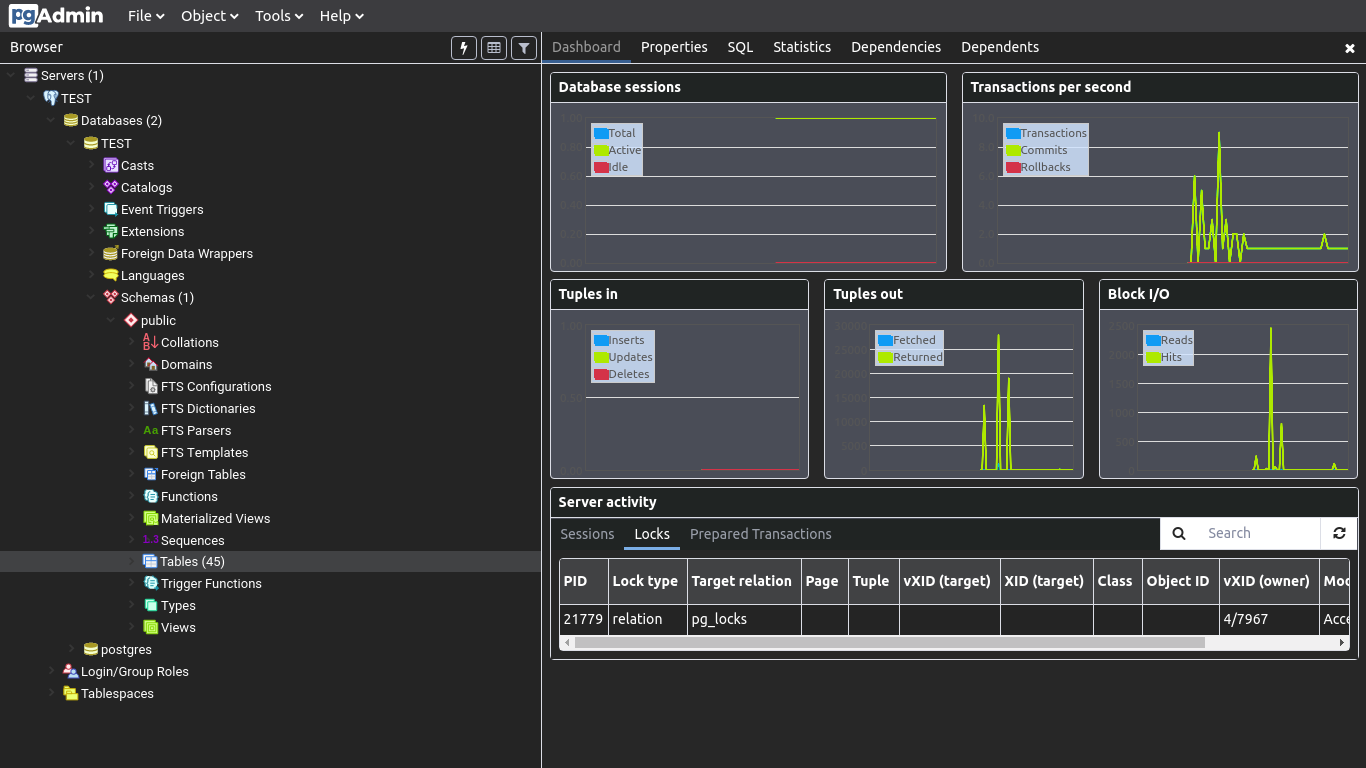
Task: Click the refresh icon in Server activity panel
Action: tap(1339, 533)
